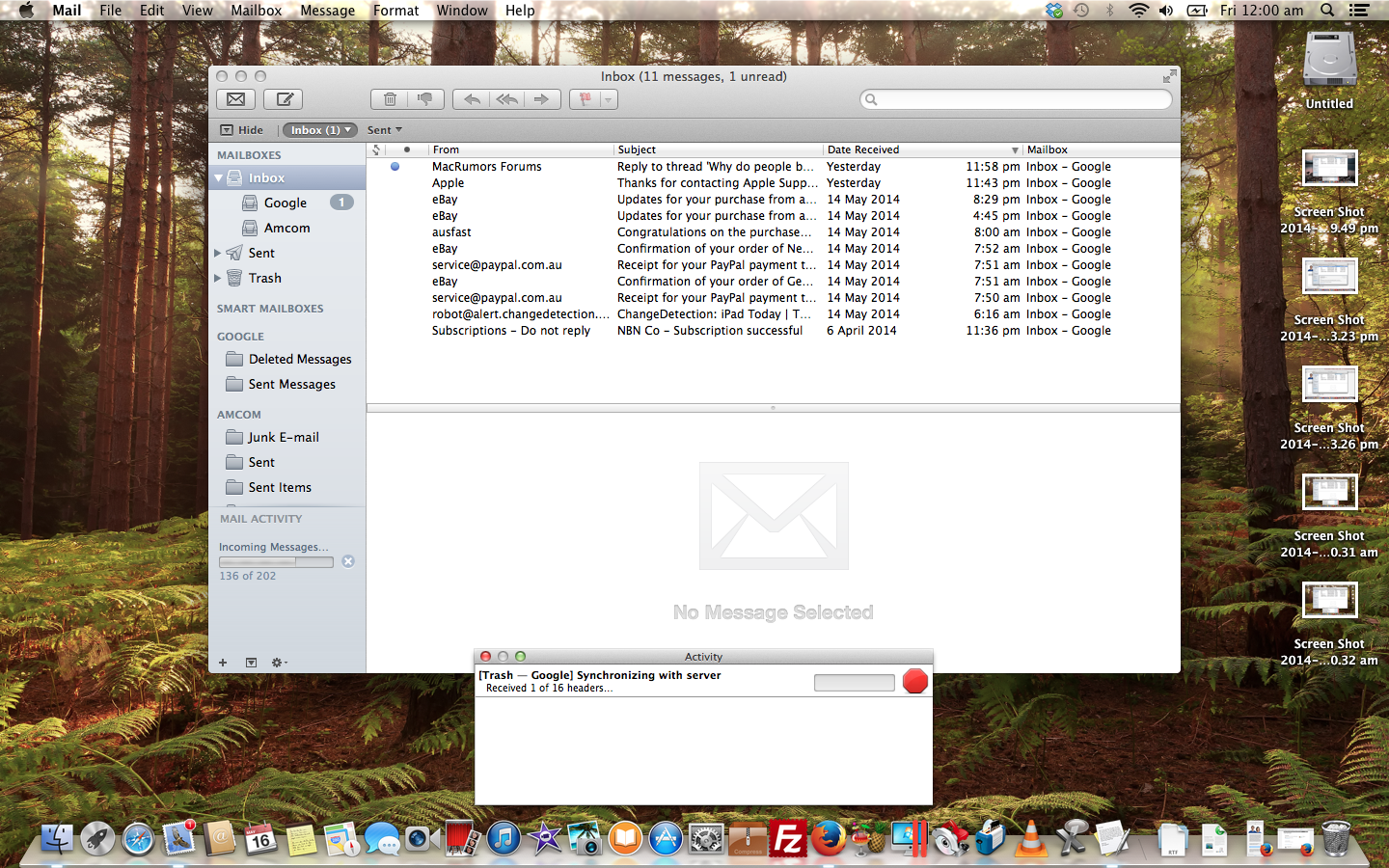This screenshot has height=868, width=1389.
Task: Open Sent Items folder under Amcom
Action: pos(286,487)
